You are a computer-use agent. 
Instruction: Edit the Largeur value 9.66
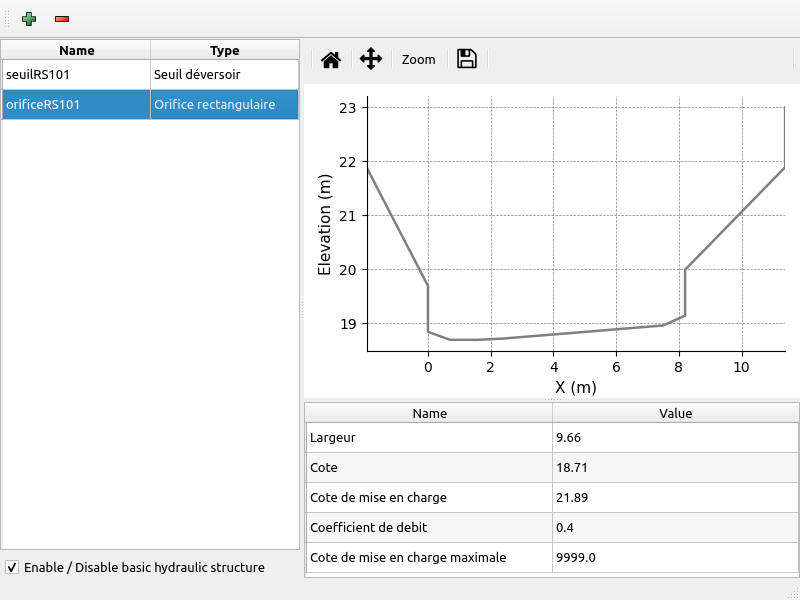(675, 437)
